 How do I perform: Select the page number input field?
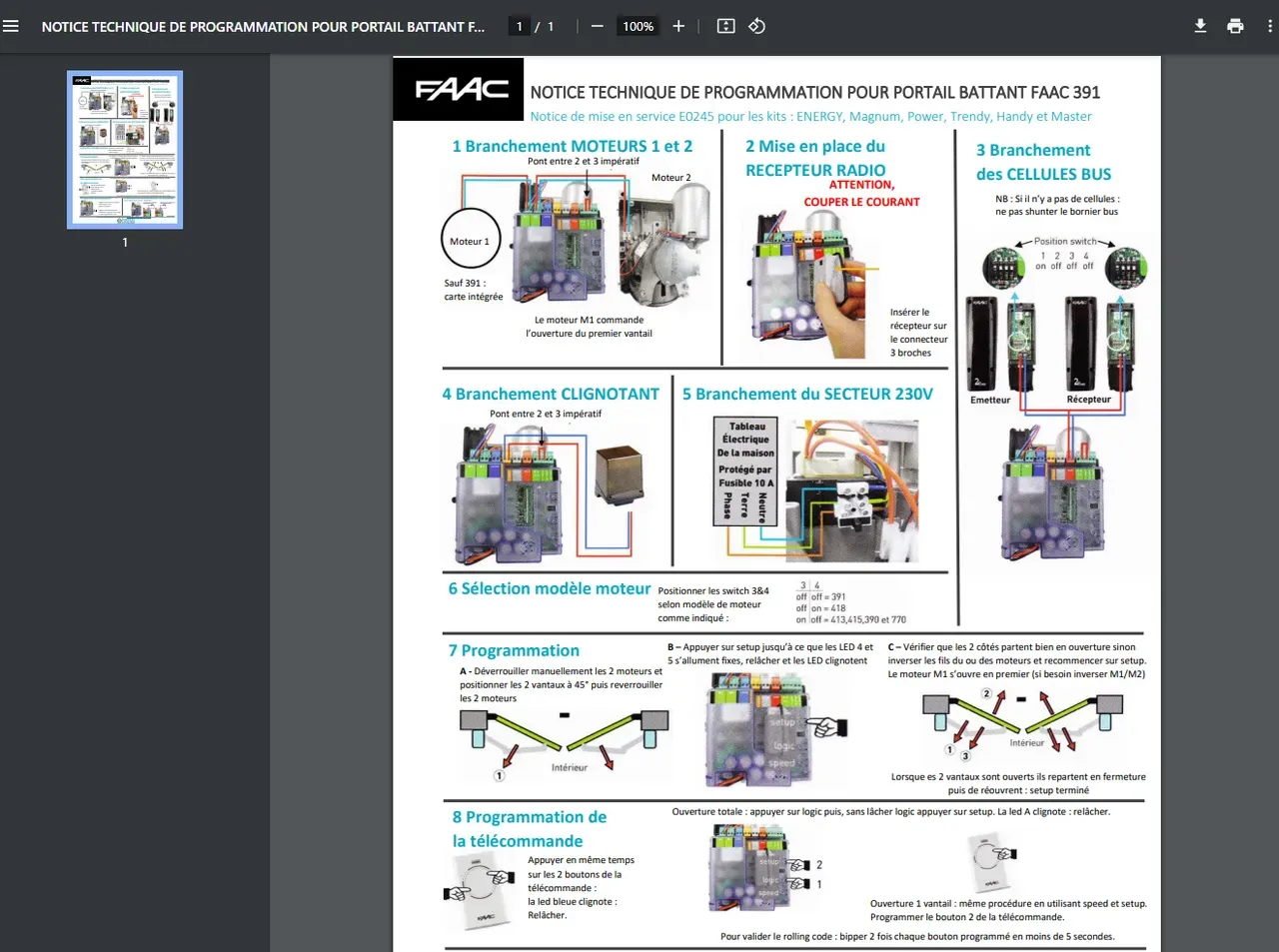(x=519, y=26)
